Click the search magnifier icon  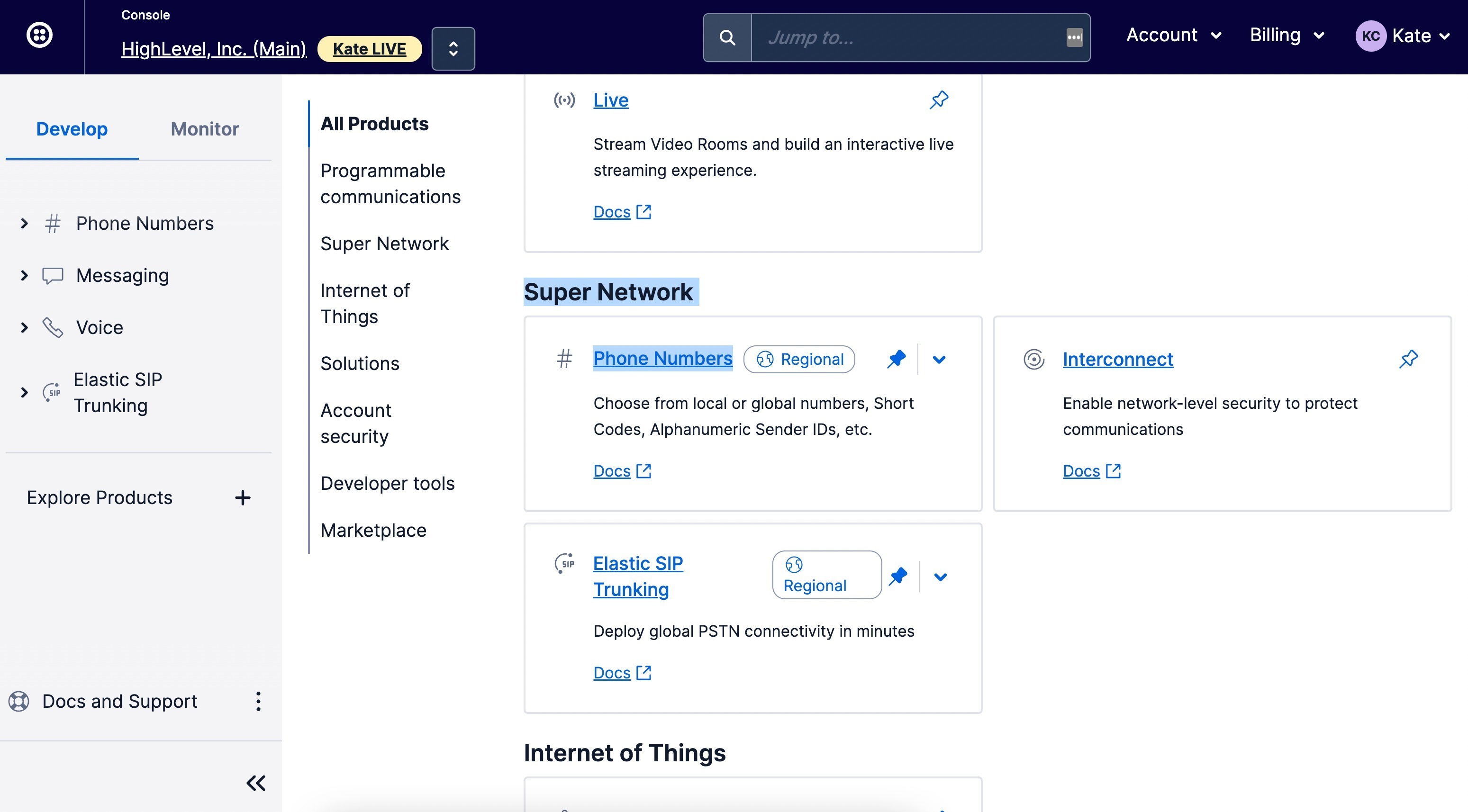(727, 37)
